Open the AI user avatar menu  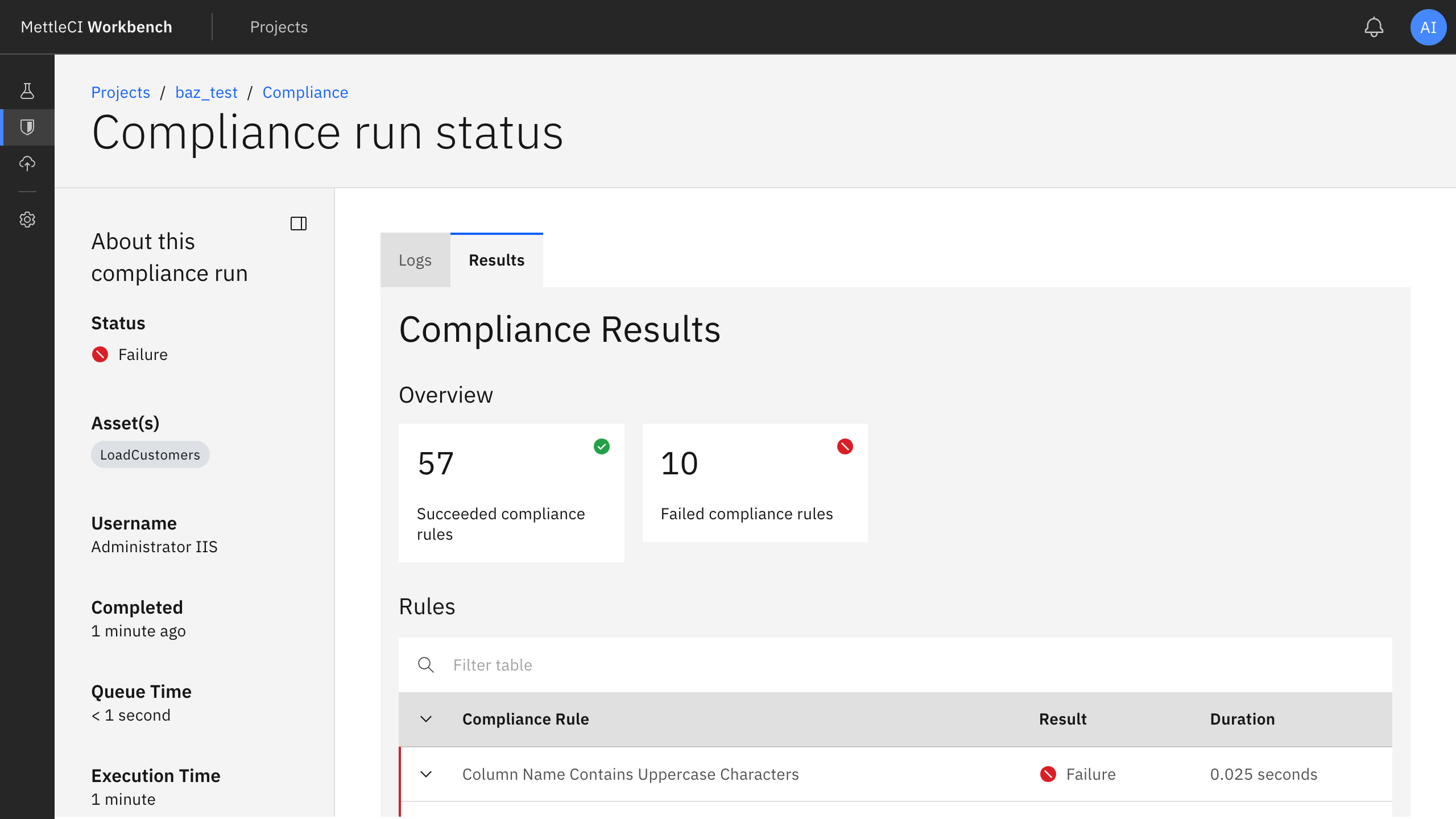point(1429,27)
